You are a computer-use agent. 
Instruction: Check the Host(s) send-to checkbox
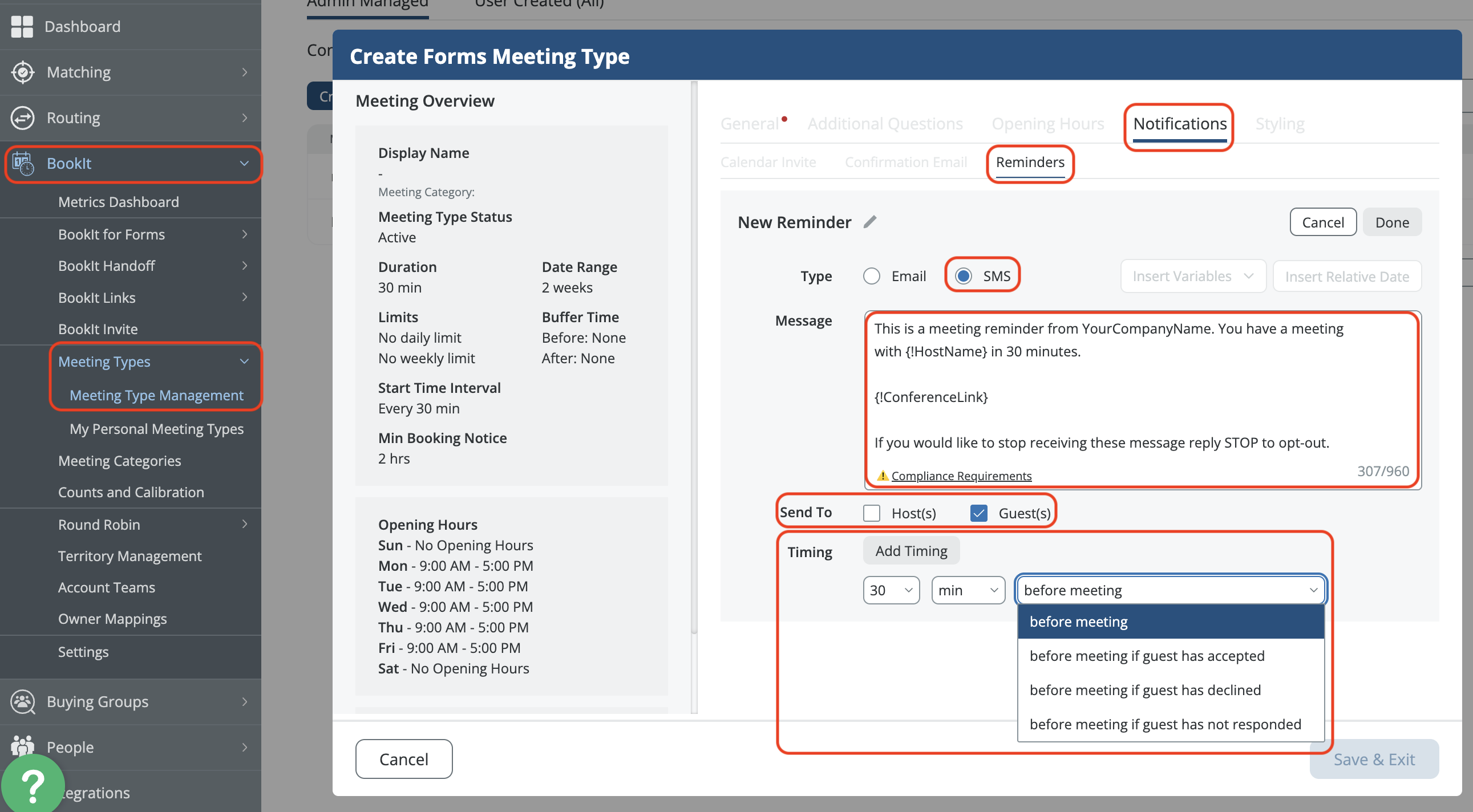(872, 513)
